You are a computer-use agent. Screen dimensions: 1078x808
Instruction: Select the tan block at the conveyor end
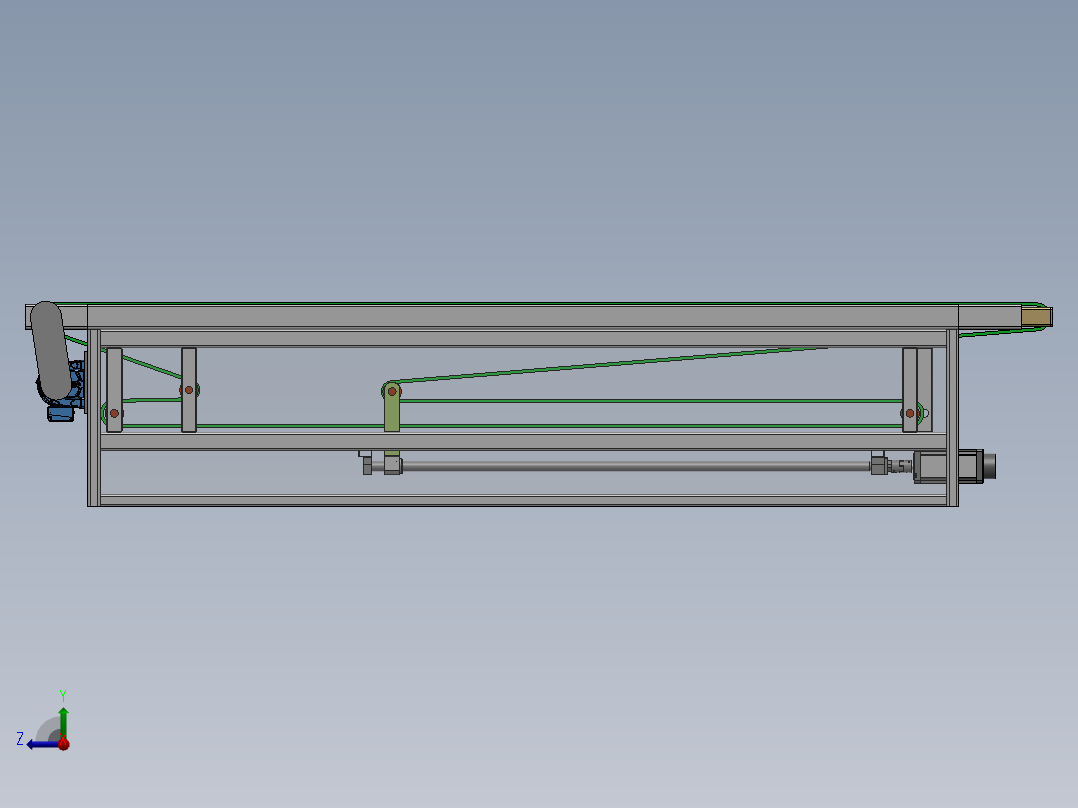(1036, 317)
